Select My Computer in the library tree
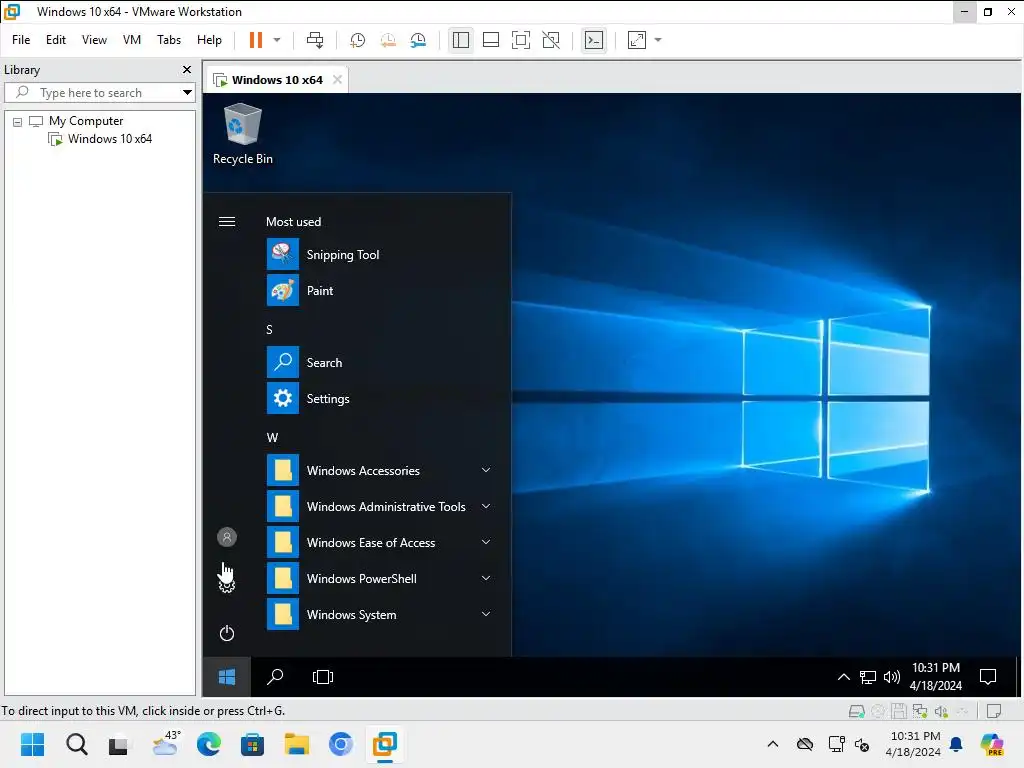Screen dimensions: 1024x768 click(86, 121)
